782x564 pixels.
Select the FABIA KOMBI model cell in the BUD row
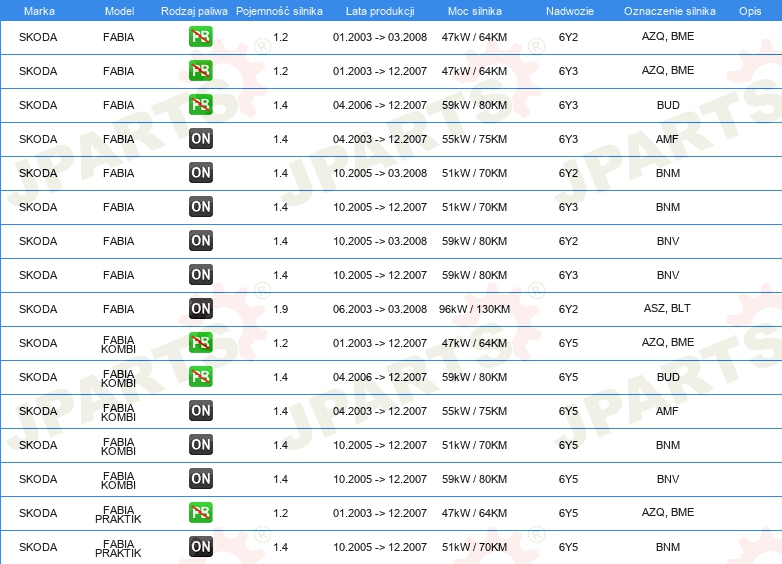pyautogui.click(x=118, y=378)
